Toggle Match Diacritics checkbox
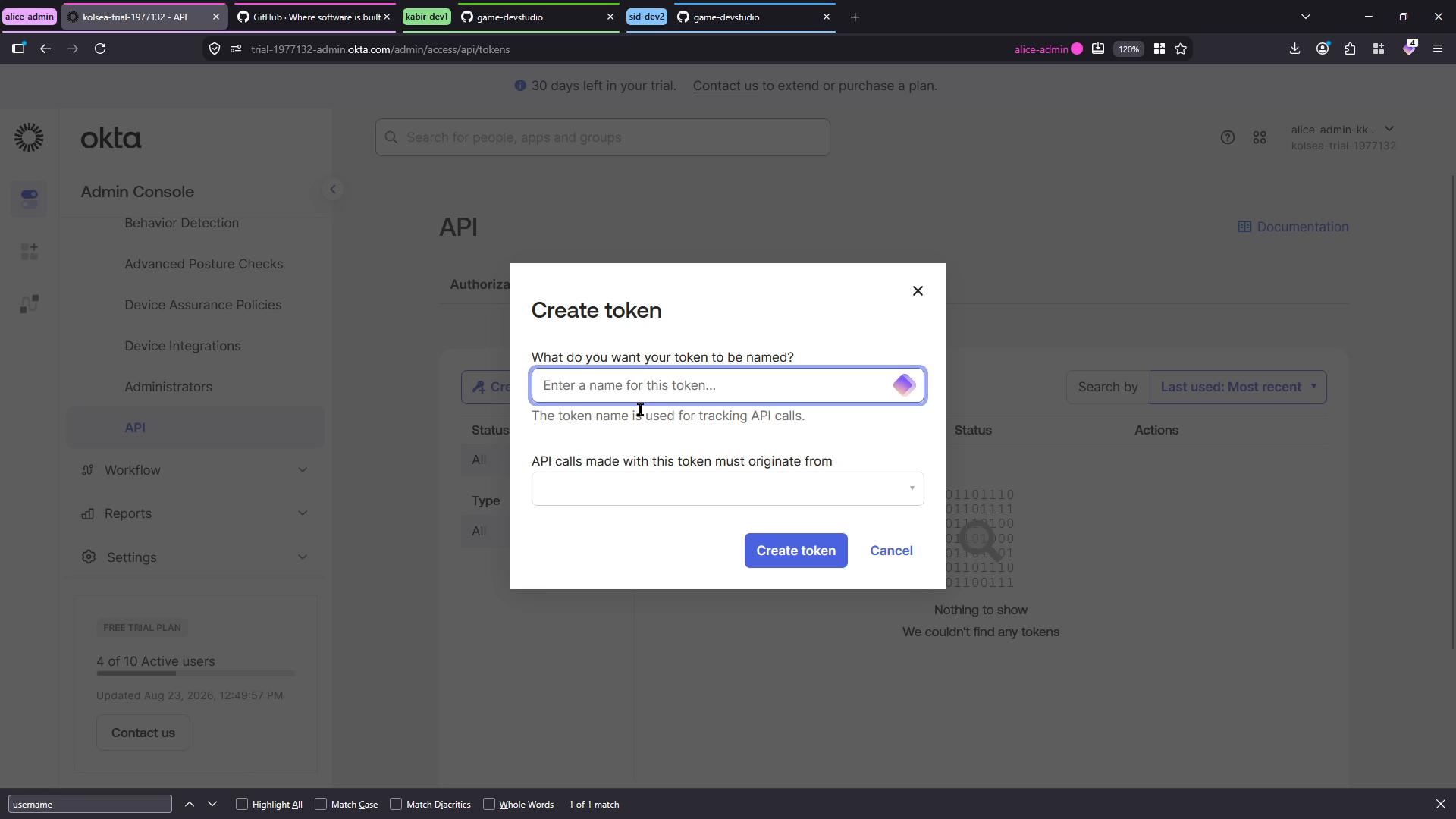This screenshot has width=1456, height=819. tap(396, 804)
